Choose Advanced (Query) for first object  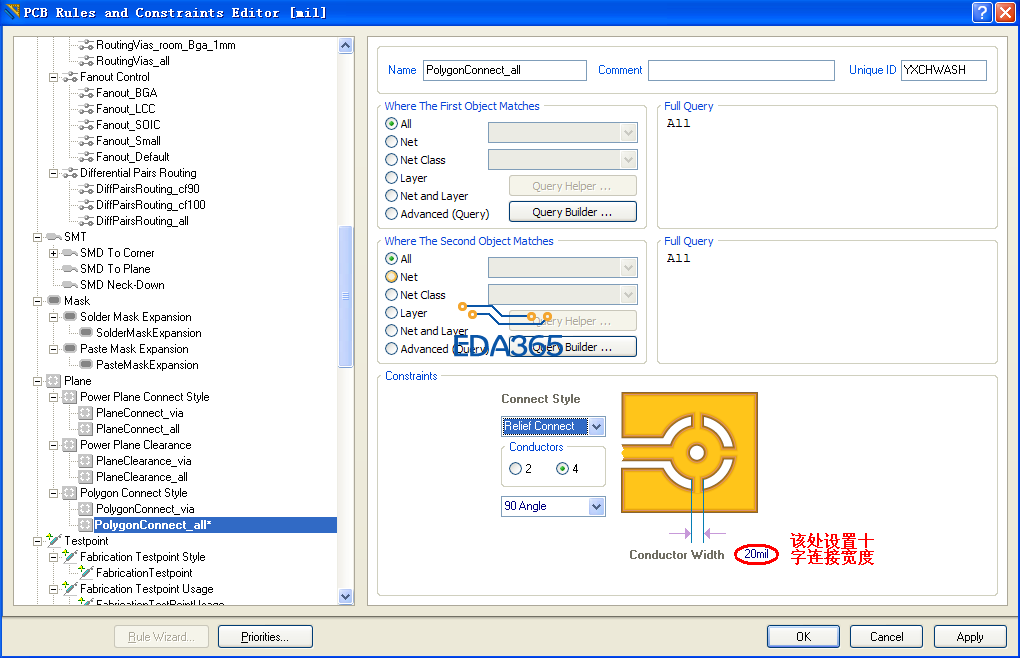(x=392, y=214)
